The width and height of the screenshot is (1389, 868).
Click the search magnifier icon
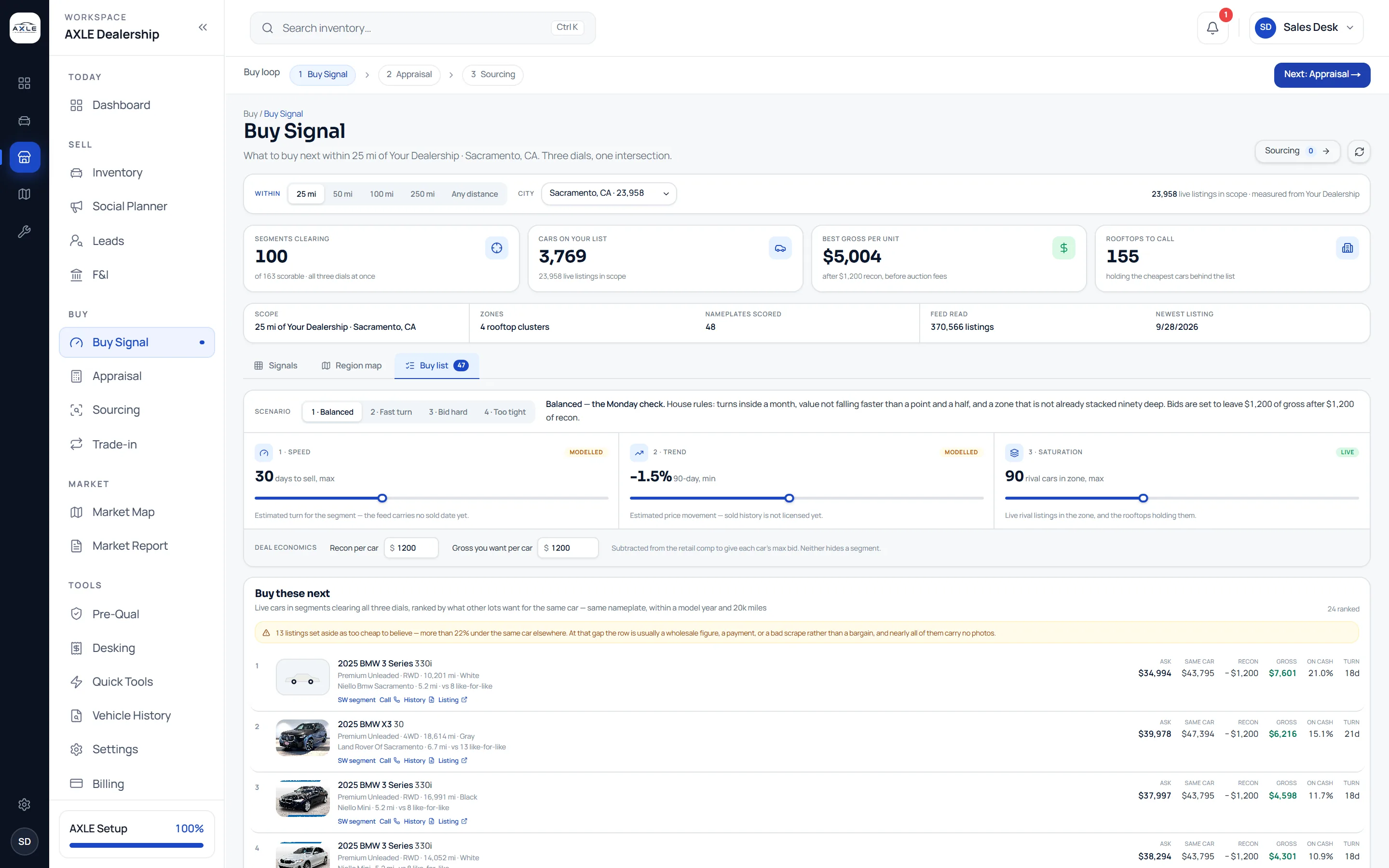(x=268, y=28)
